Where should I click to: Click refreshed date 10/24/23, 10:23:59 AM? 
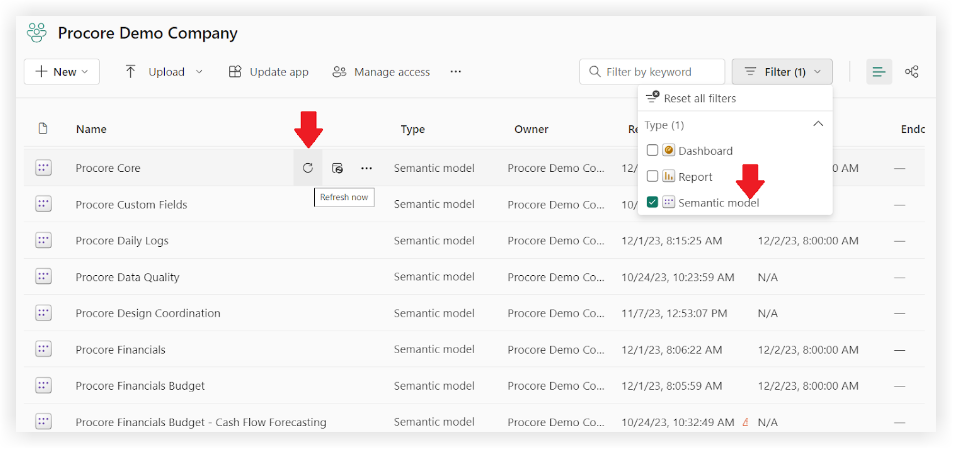[678, 277]
